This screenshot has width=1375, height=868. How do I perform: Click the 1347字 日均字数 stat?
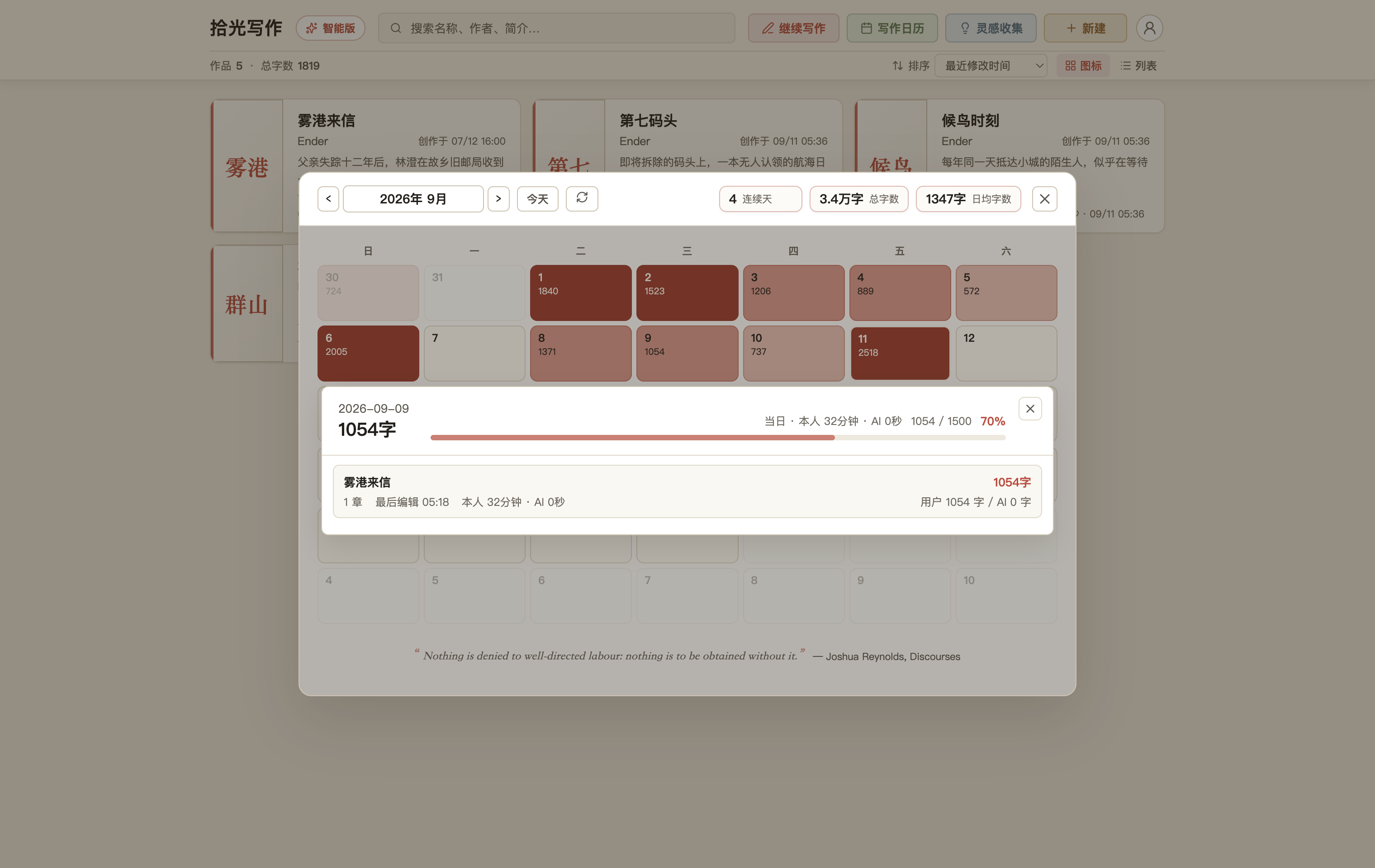968,198
